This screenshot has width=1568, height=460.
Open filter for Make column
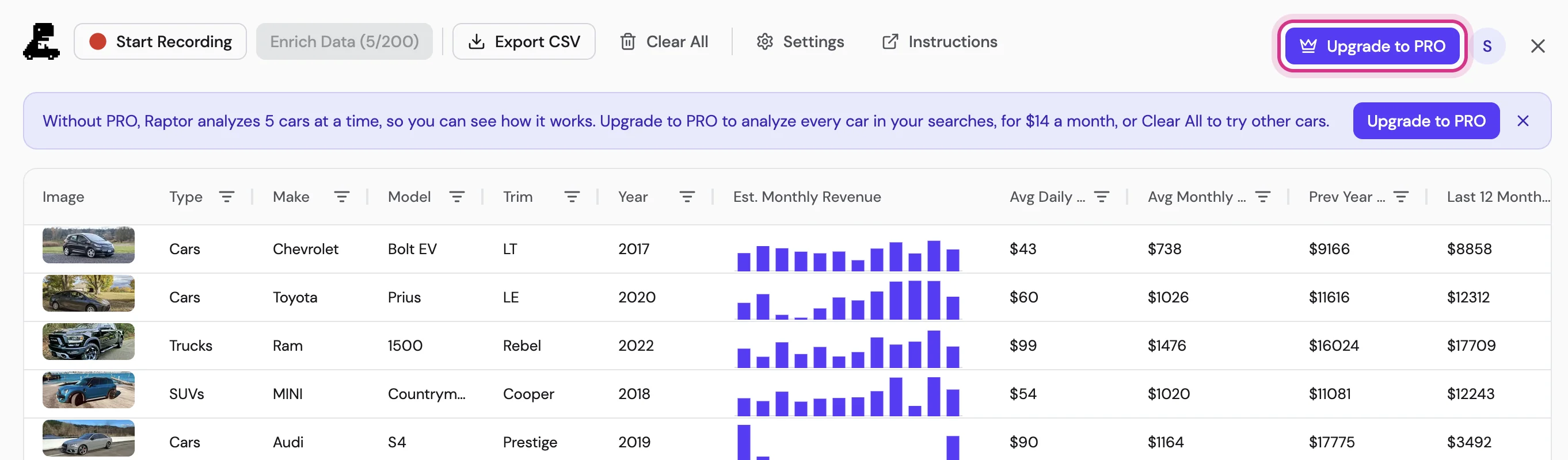pyautogui.click(x=341, y=197)
